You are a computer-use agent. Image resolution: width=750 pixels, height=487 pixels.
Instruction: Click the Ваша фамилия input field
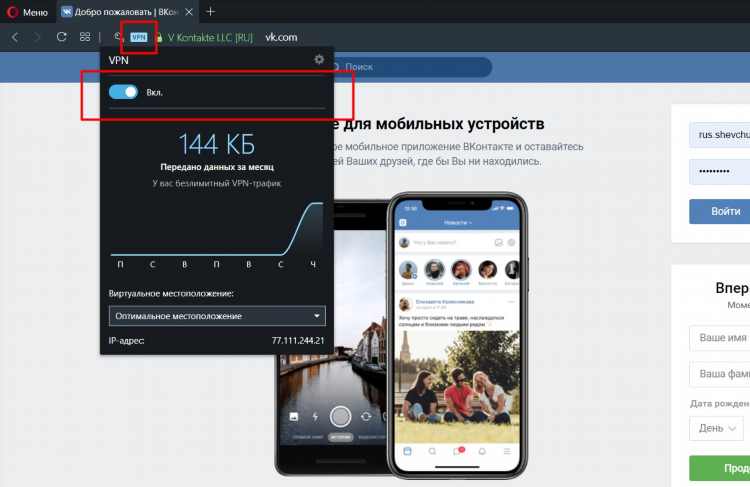(719, 374)
